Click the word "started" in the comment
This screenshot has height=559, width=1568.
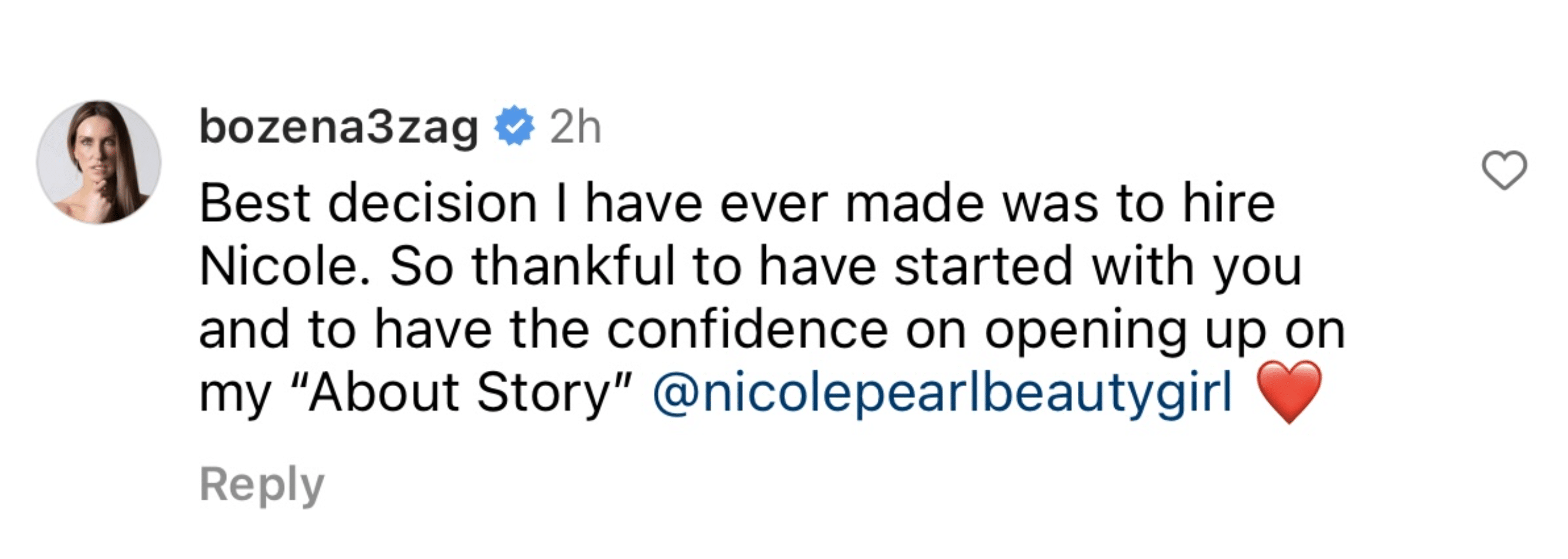982,266
